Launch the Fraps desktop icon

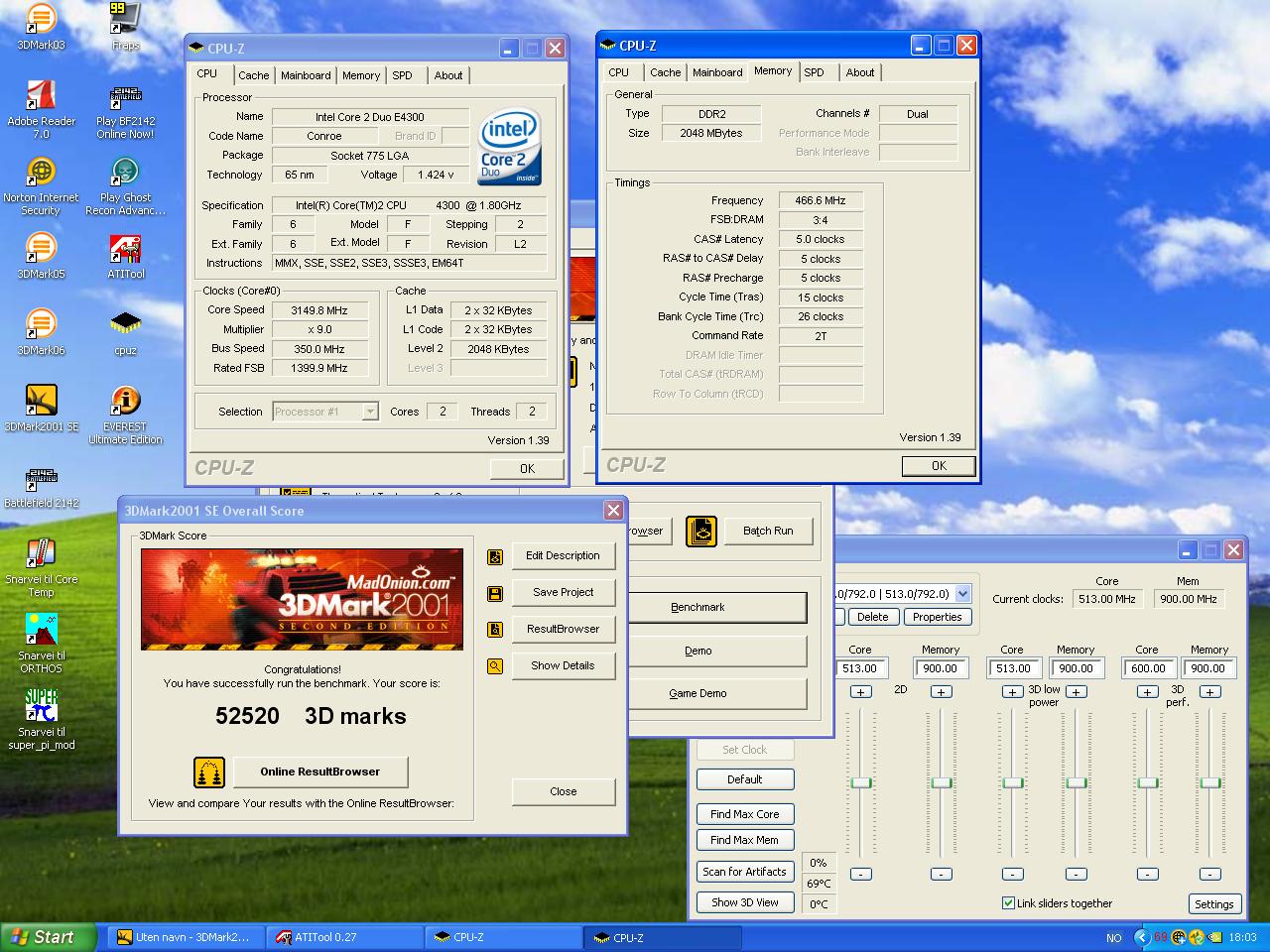click(125, 27)
